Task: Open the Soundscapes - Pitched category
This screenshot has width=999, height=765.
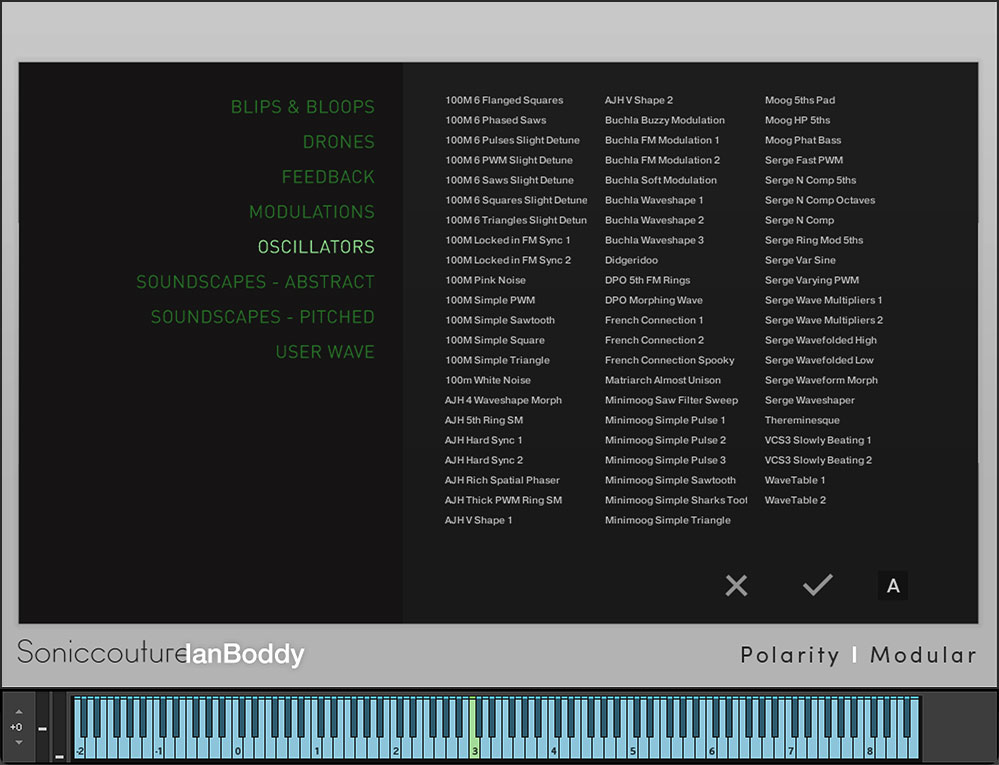Action: click(x=262, y=317)
